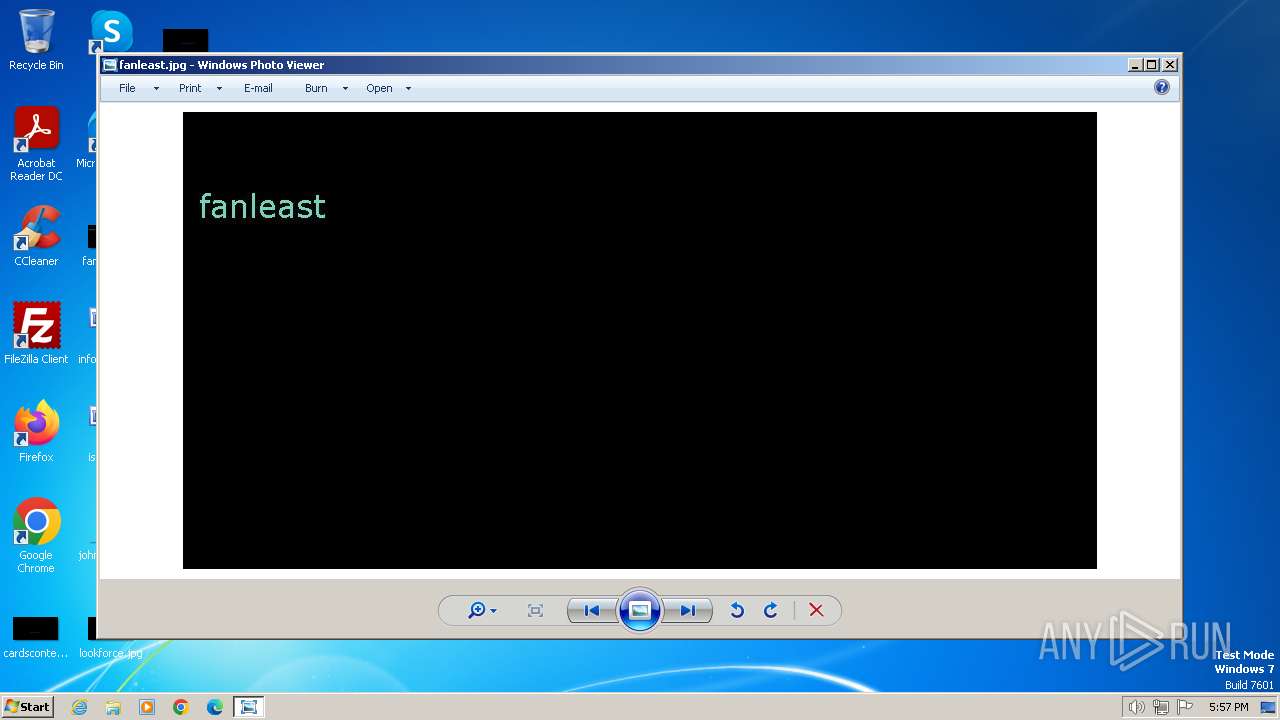Image resolution: width=1280 pixels, height=720 pixels.
Task: Expand the Burn dropdown arrow
Action: pos(345,89)
